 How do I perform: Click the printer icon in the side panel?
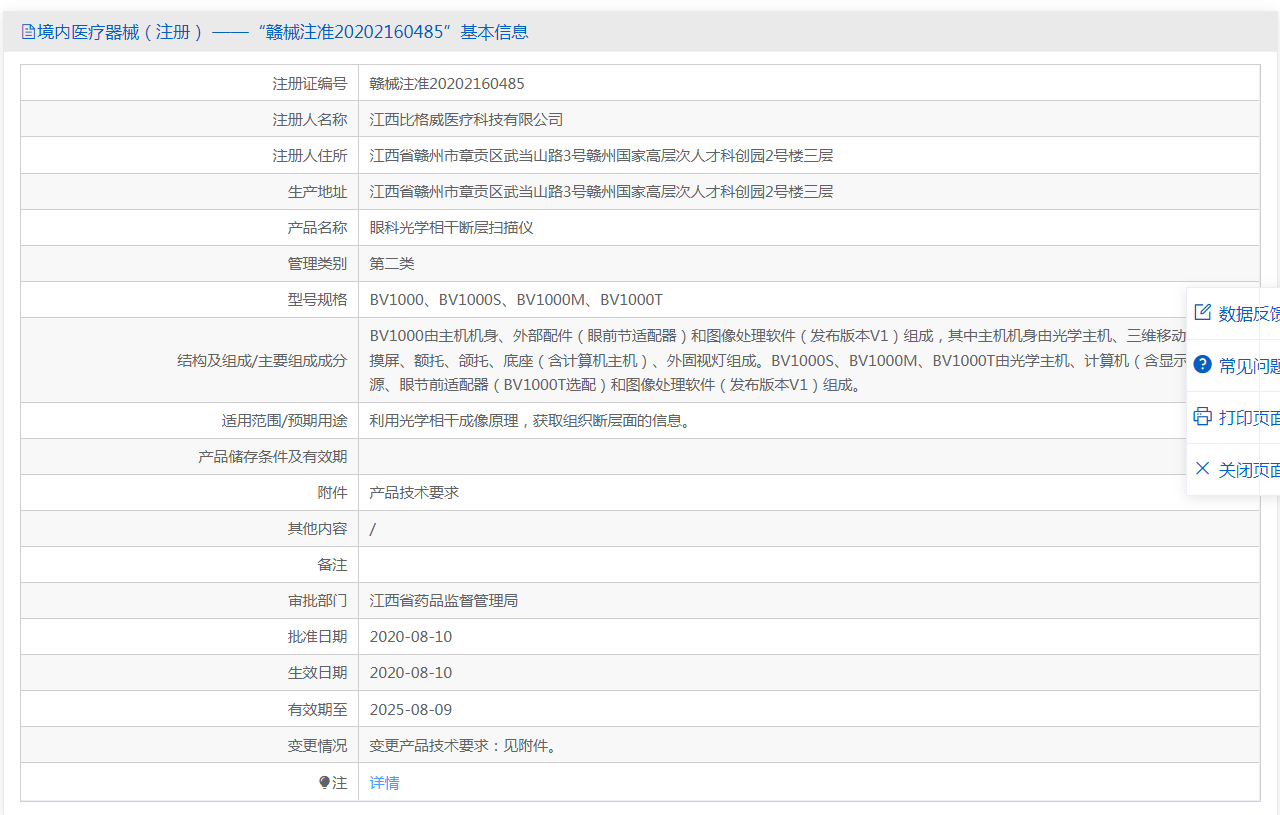1203,416
